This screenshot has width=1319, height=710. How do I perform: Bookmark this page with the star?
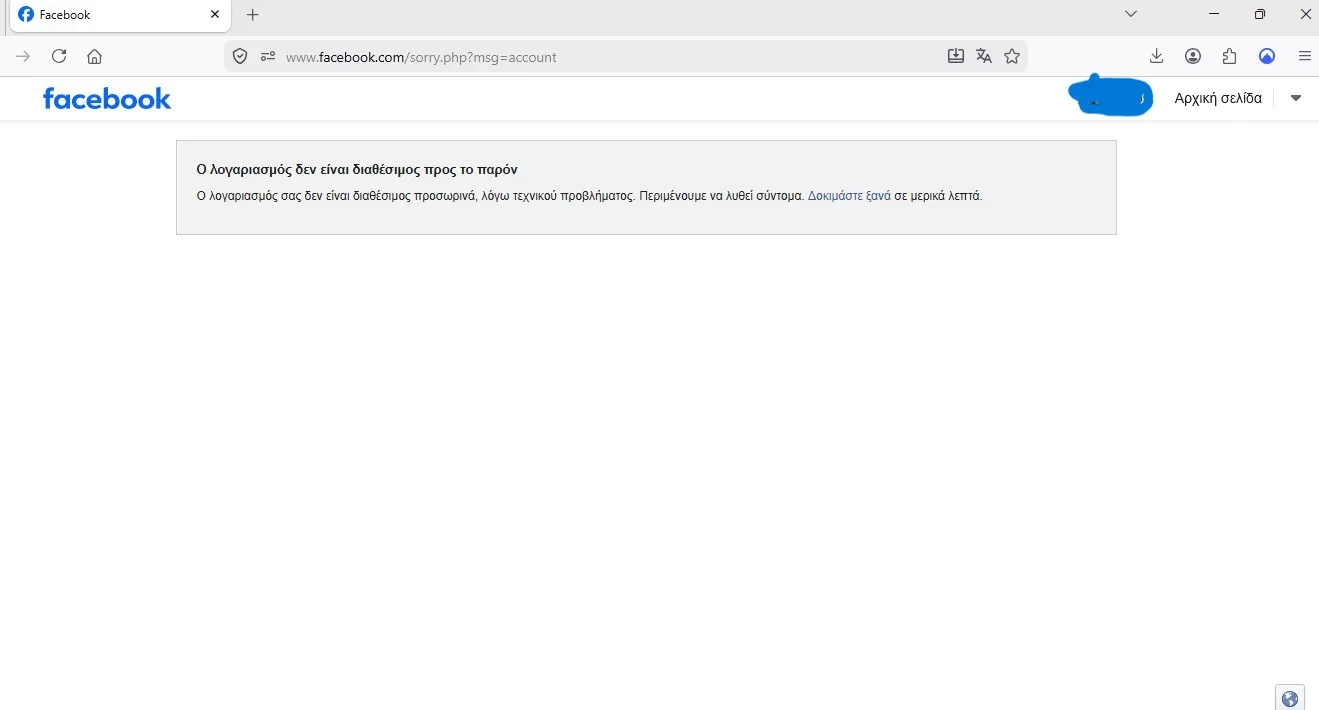[1012, 56]
